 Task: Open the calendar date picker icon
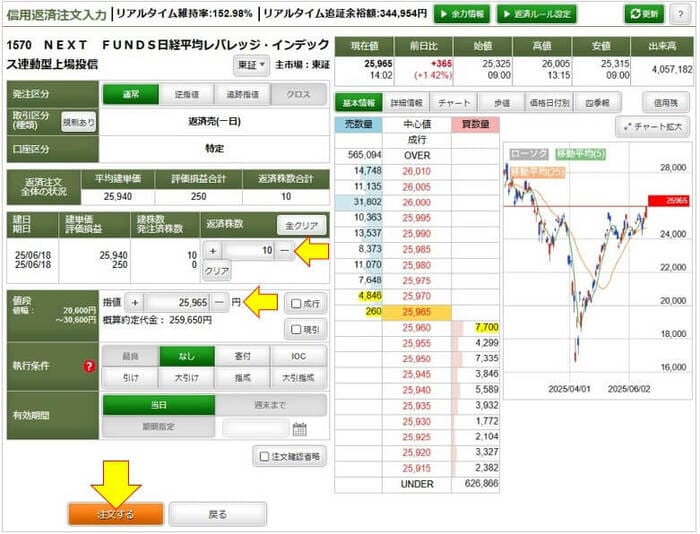(x=300, y=429)
